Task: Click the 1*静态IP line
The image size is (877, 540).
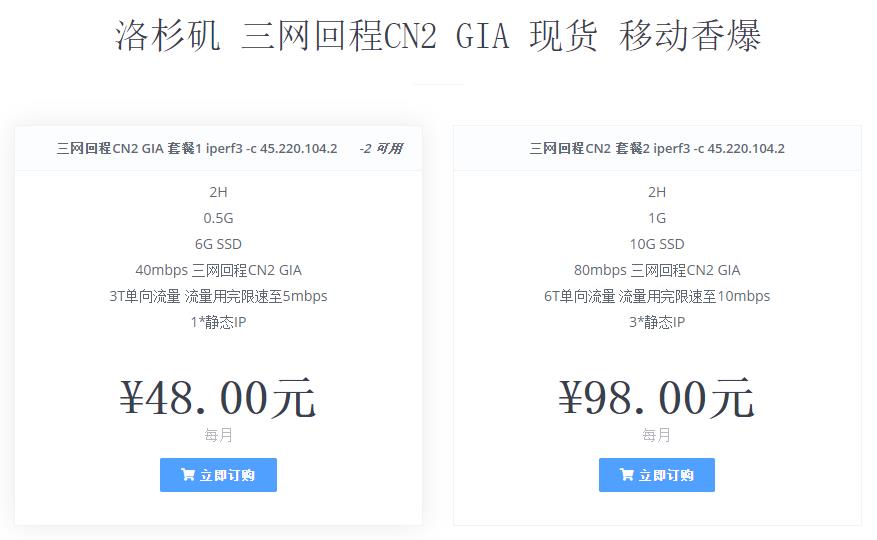Action: tap(218, 322)
